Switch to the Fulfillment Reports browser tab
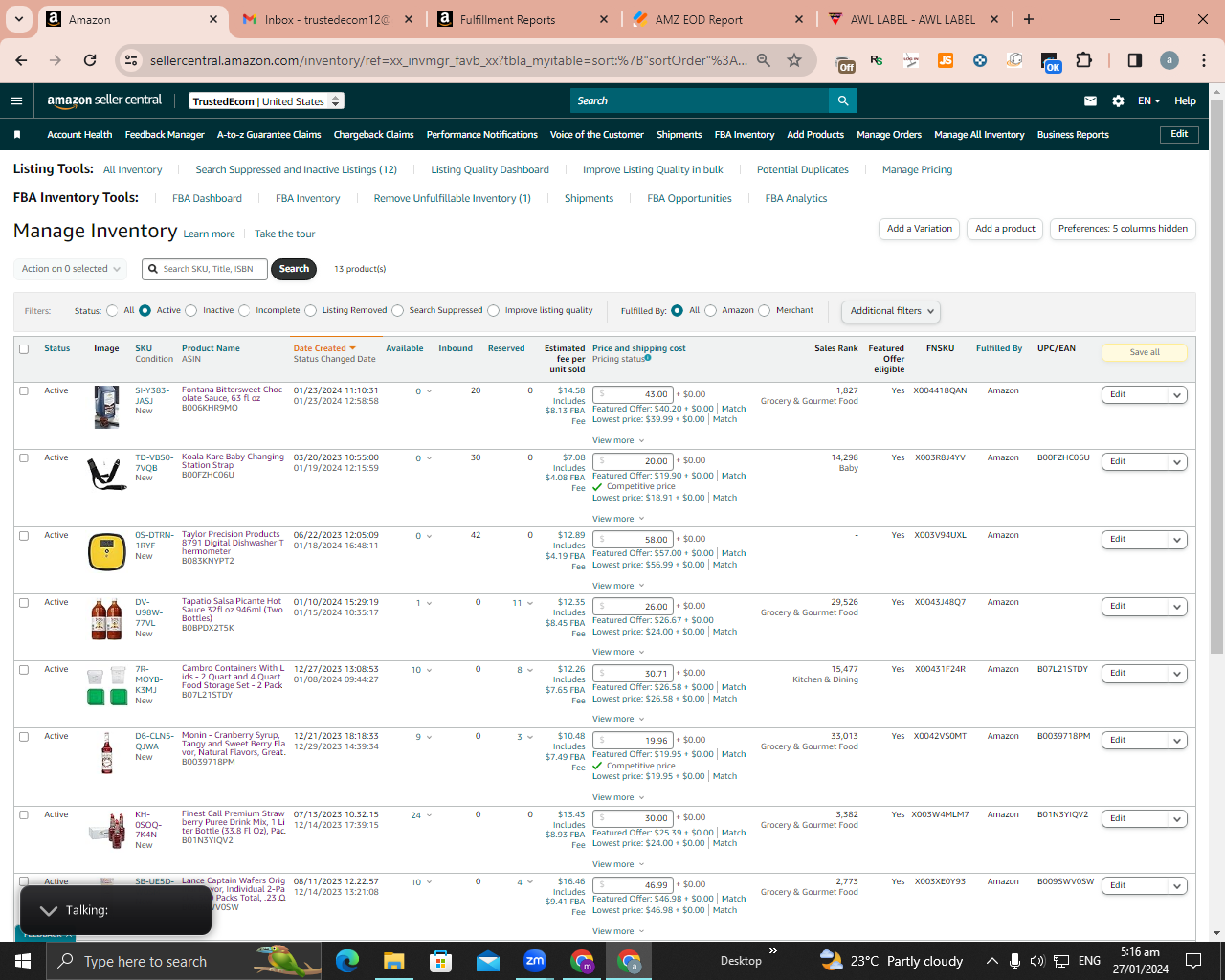The width and height of the screenshot is (1225, 980). click(522, 19)
